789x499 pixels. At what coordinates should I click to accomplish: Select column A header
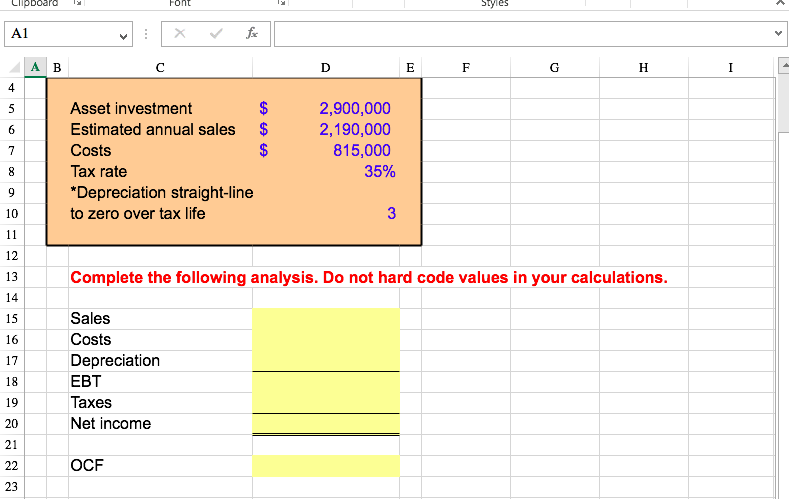coord(35,67)
